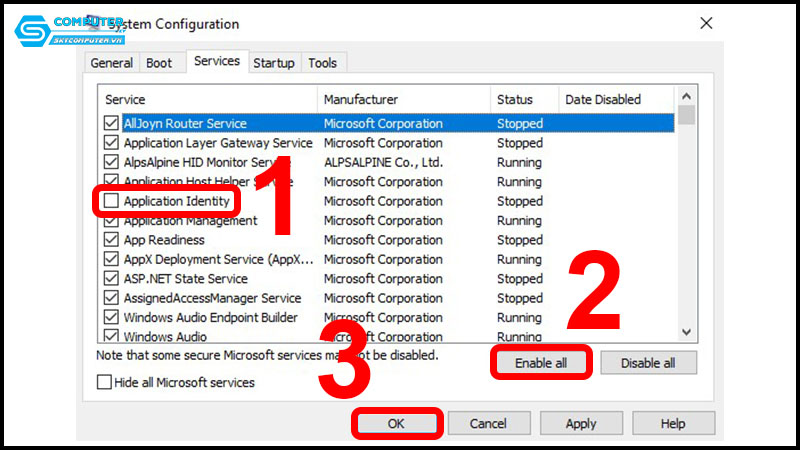Screen dimensions: 800x450
Task: Uncheck App Readiness service checkbox
Action: (110, 240)
